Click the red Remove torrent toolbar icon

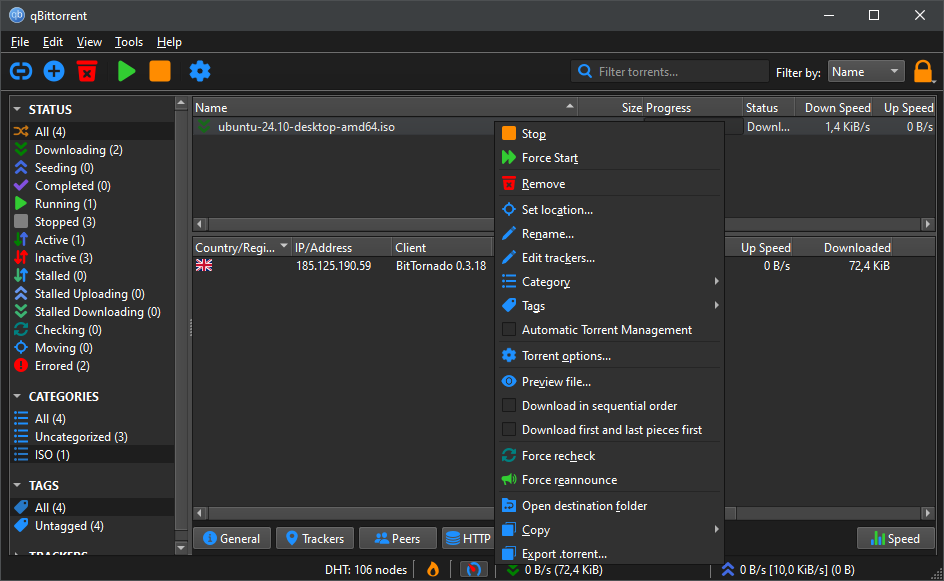point(87,71)
